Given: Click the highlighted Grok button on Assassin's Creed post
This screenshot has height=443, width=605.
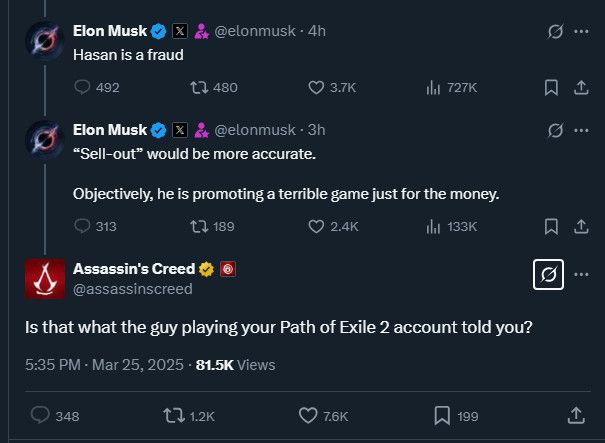Looking at the screenshot, I should pos(548,274).
